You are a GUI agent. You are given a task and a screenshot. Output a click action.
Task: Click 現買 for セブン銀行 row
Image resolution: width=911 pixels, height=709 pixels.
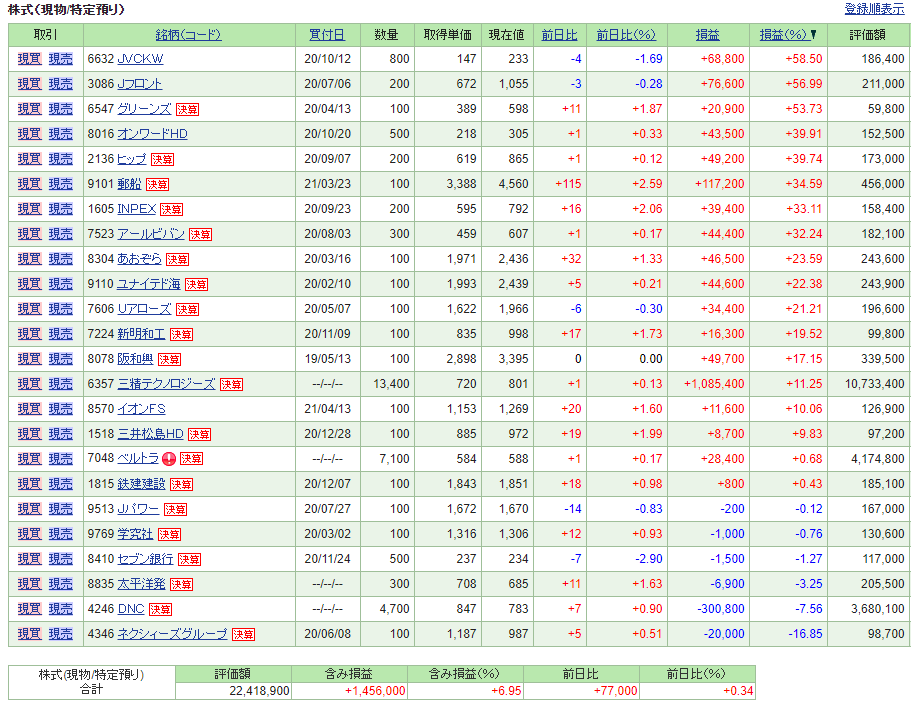30,558
